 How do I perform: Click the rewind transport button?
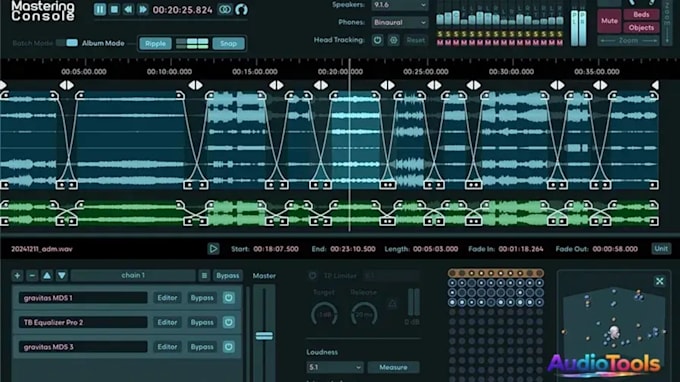(x=128, y=9)
